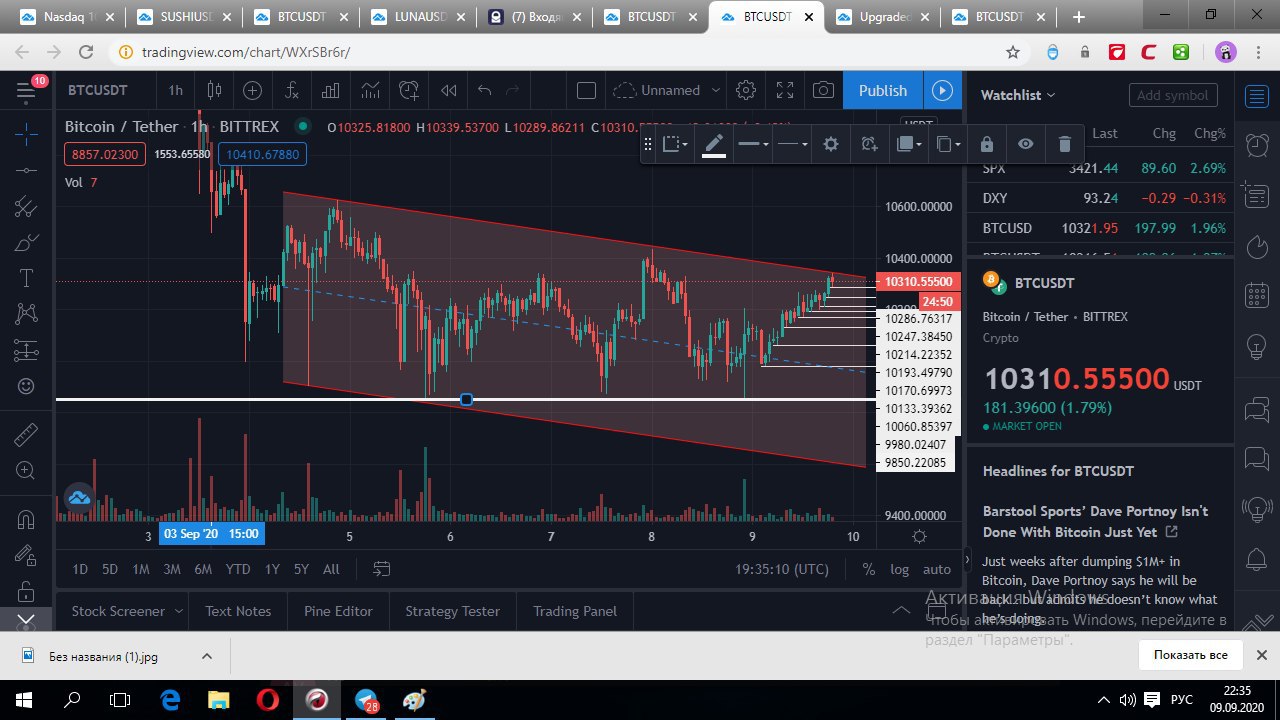Add alert on the selected drawing
The height and width of the screenshot is (720, 1280).
pos(869,144)
